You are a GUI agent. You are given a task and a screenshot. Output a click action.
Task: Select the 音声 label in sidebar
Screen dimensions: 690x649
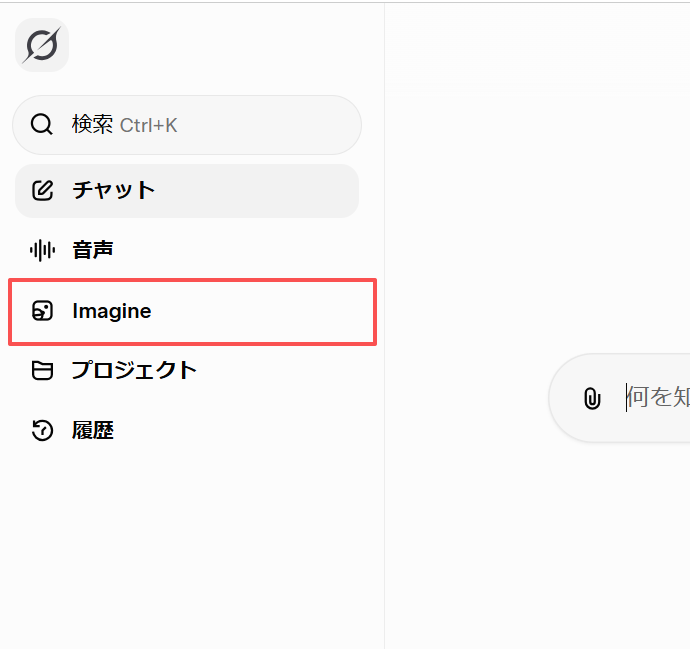click(93, 250)
